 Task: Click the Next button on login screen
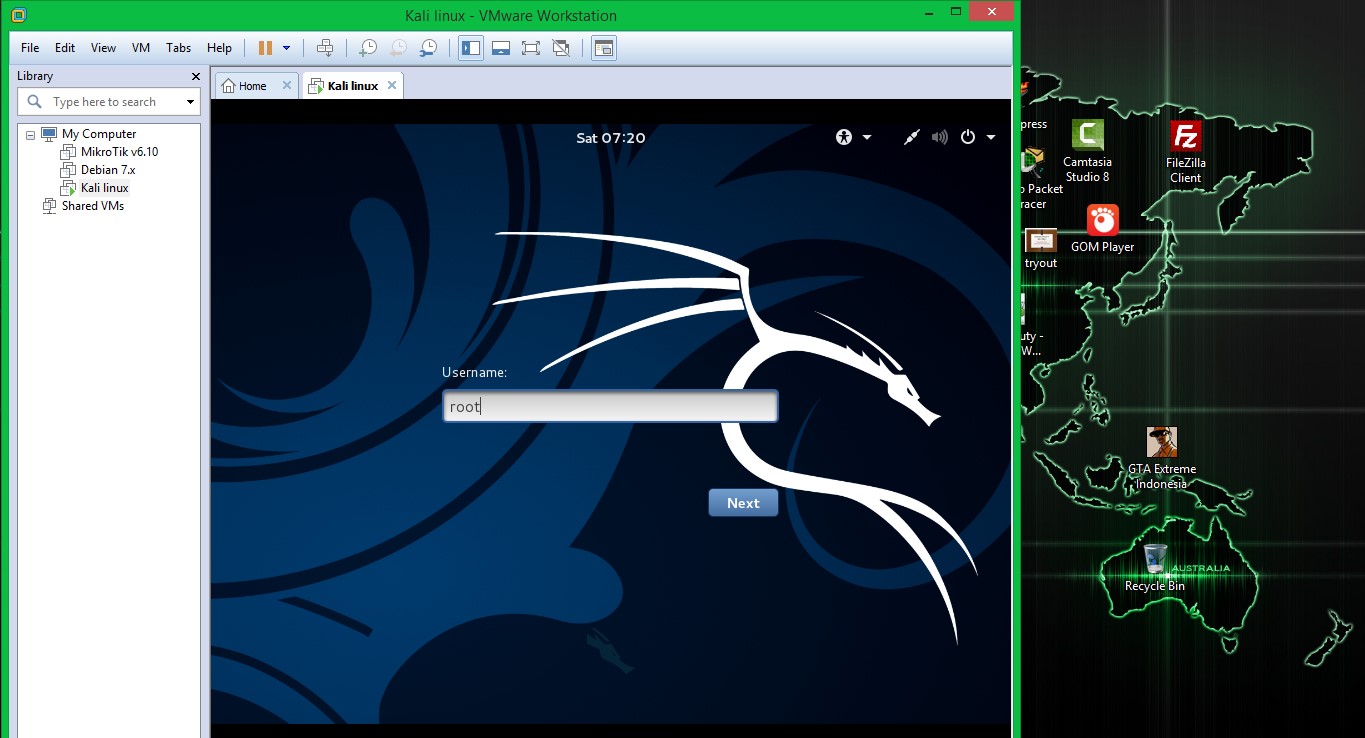point(743,503)
